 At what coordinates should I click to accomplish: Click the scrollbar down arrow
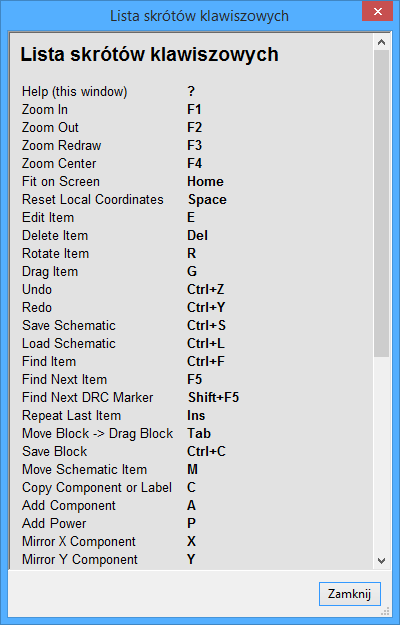coord(381,561)
